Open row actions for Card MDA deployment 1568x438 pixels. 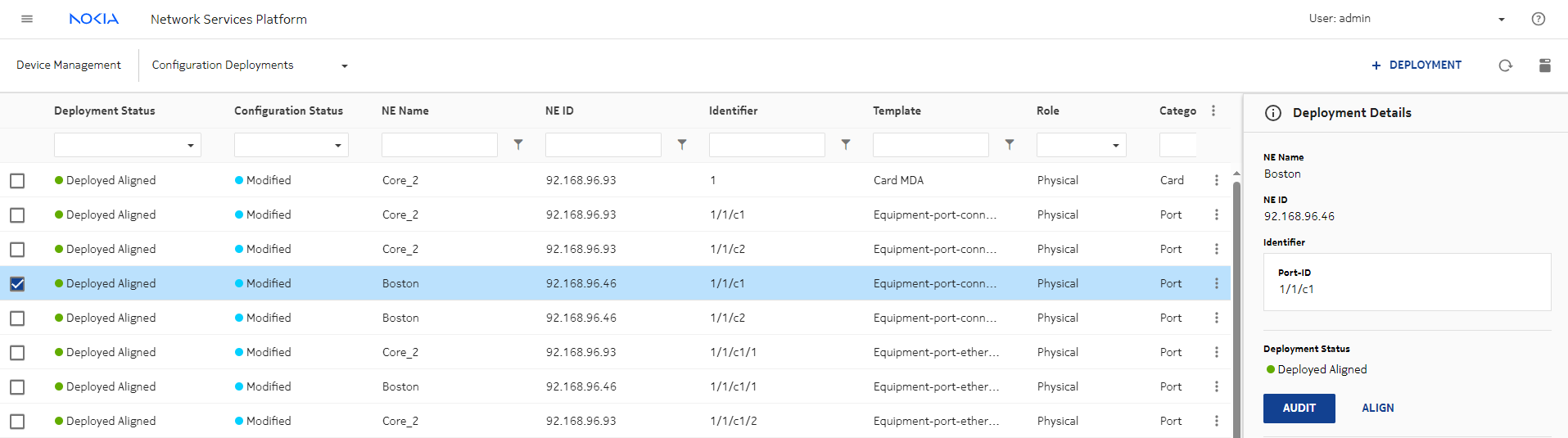click(1216, 180)
